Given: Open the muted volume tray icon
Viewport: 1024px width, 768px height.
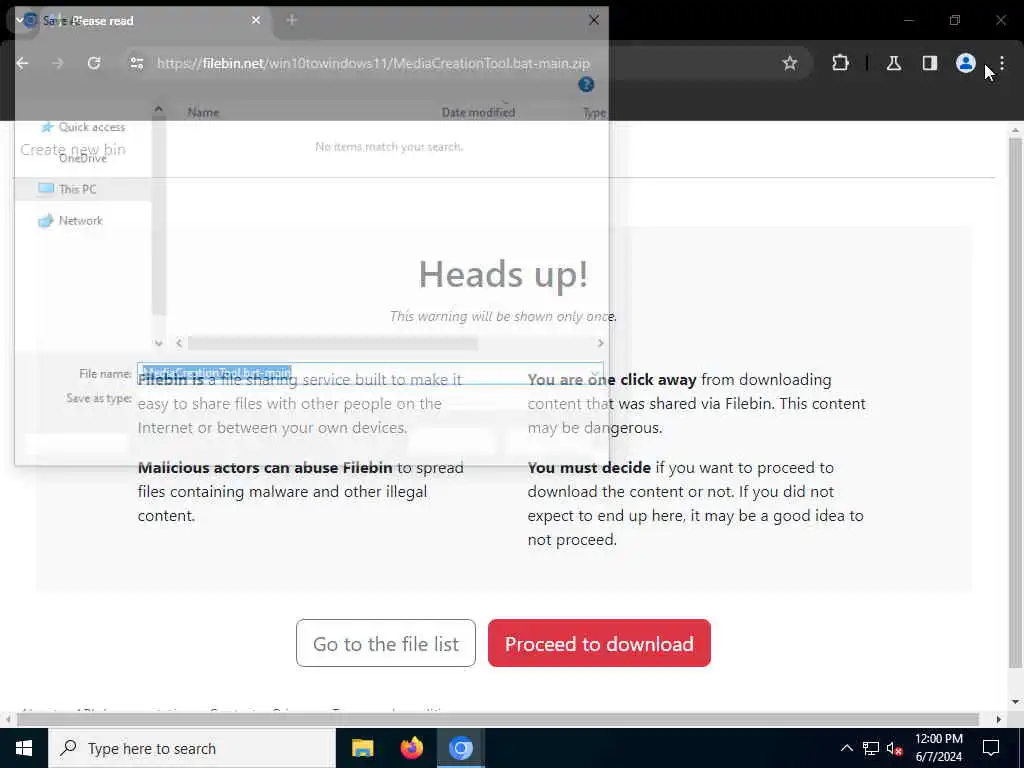Looking at the screenshot, I should pos(894,748).
